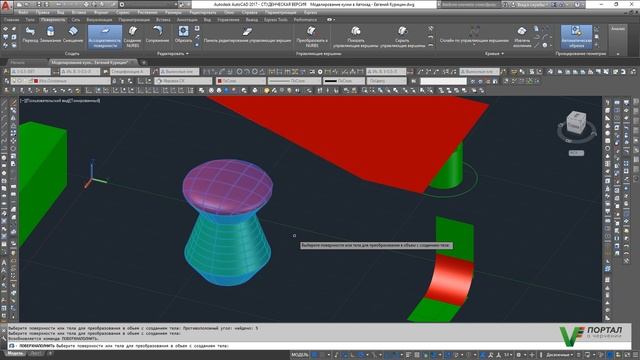Expand the Редактировать panel flyout
This screenshot has height=360, width=640.
pos(173,53)
